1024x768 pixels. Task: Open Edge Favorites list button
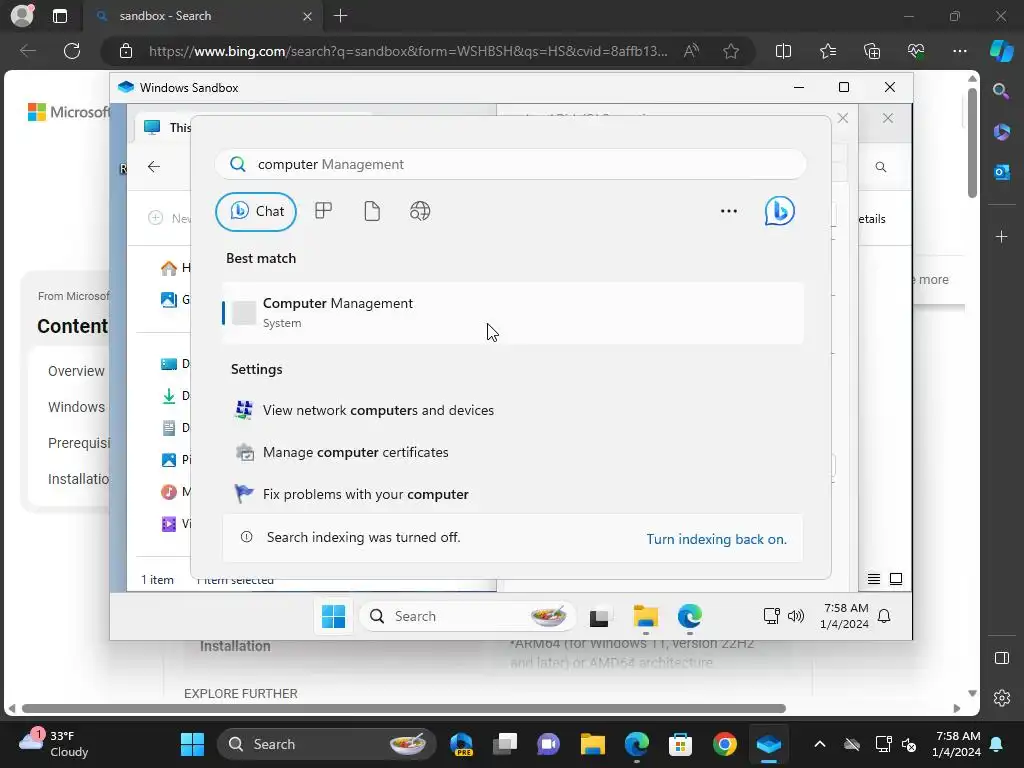pos(828,51)
